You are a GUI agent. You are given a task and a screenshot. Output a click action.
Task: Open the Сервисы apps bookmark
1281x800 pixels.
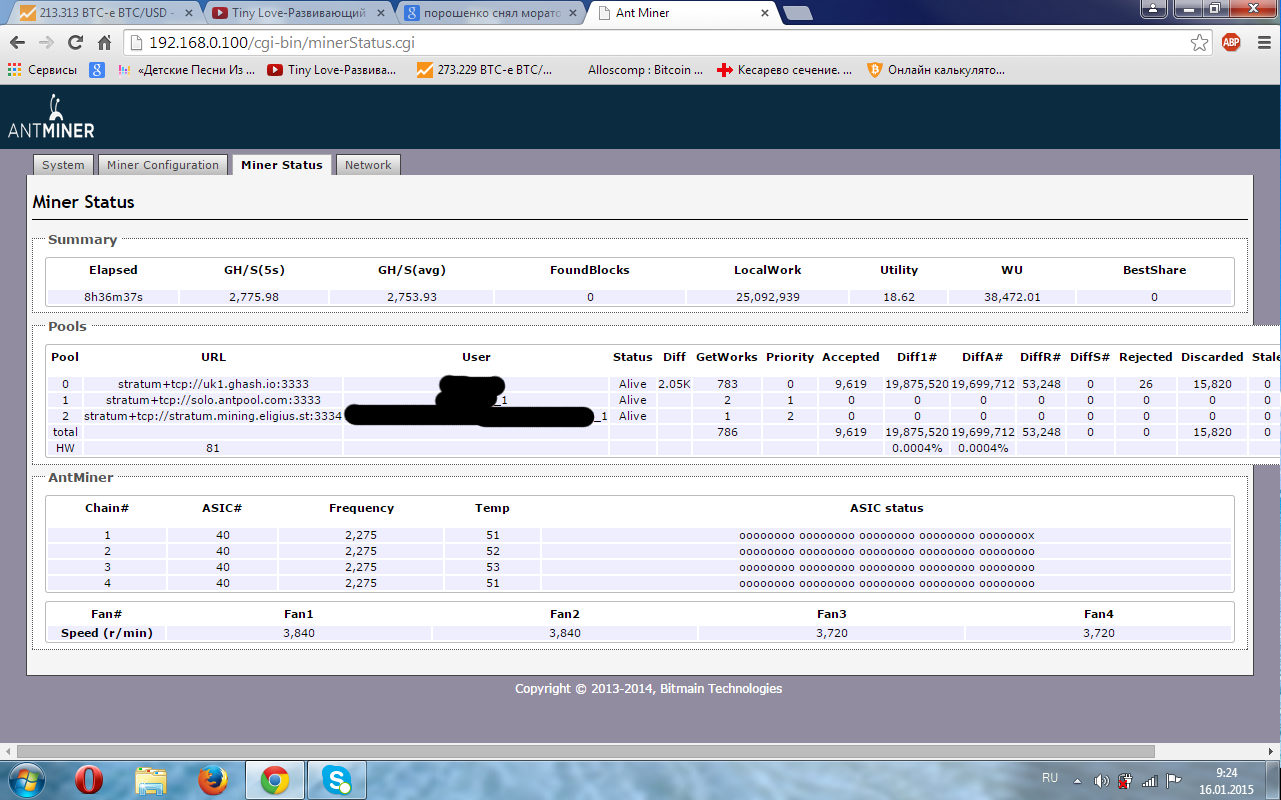pyautogui.click(x=43, y=70)
